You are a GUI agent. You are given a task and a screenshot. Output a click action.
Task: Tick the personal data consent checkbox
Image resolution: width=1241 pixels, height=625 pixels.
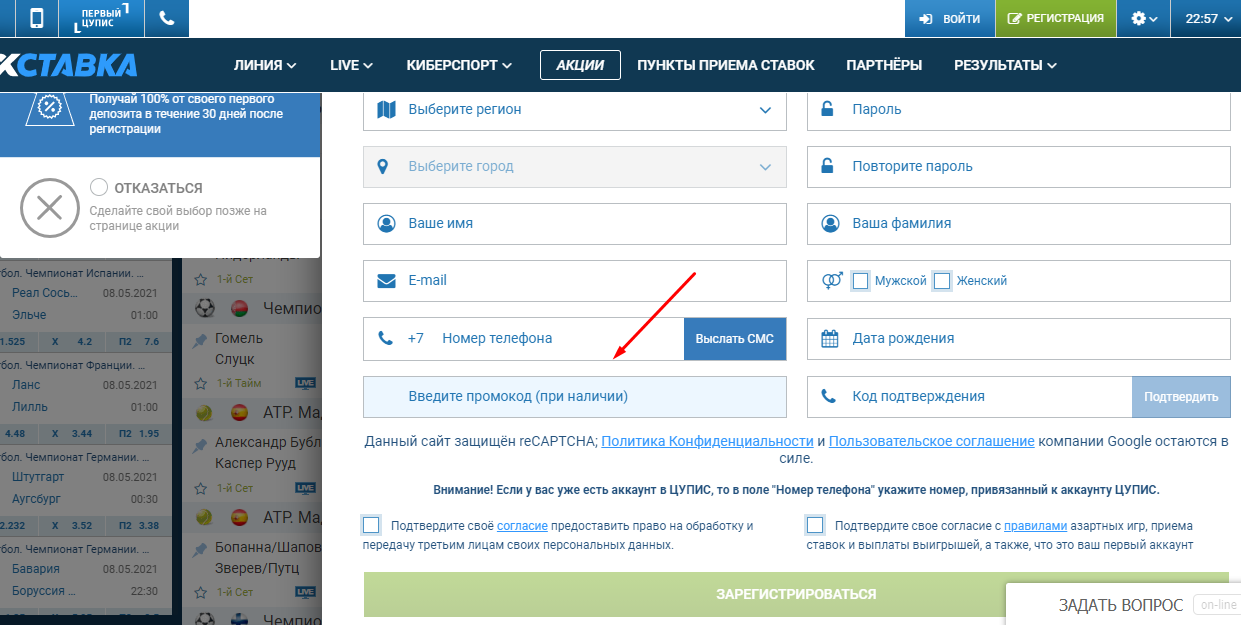[x=372, y=525]
